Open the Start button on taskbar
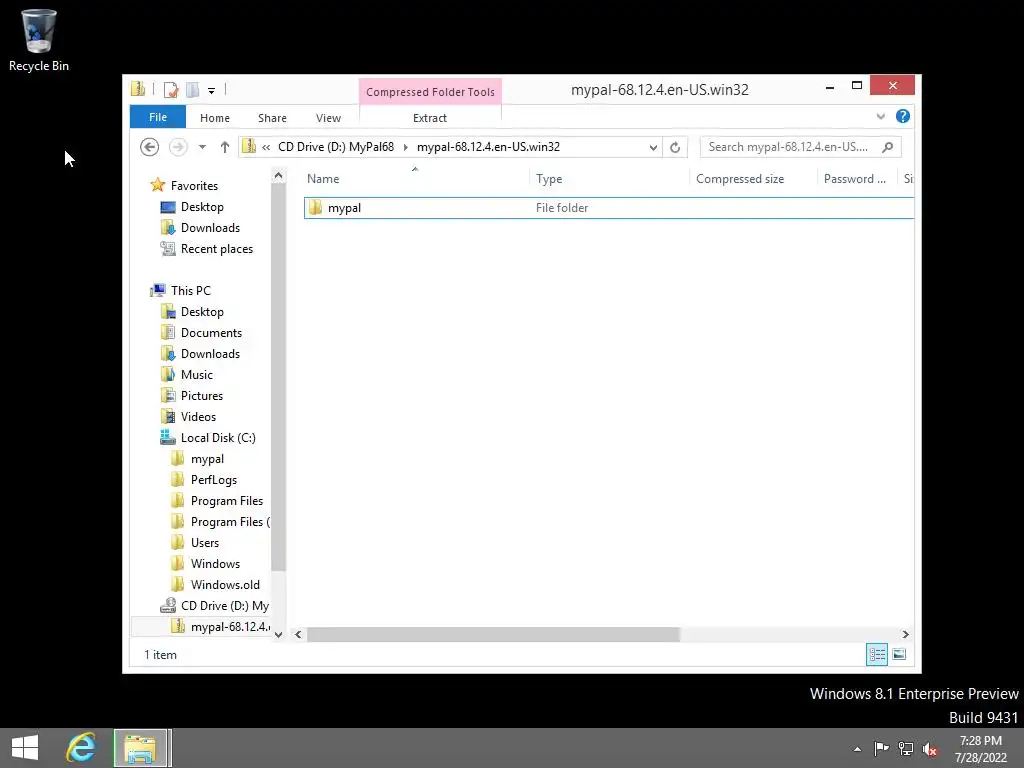The width and height of the screenshot is (1024, 768). tap(25, 748)
